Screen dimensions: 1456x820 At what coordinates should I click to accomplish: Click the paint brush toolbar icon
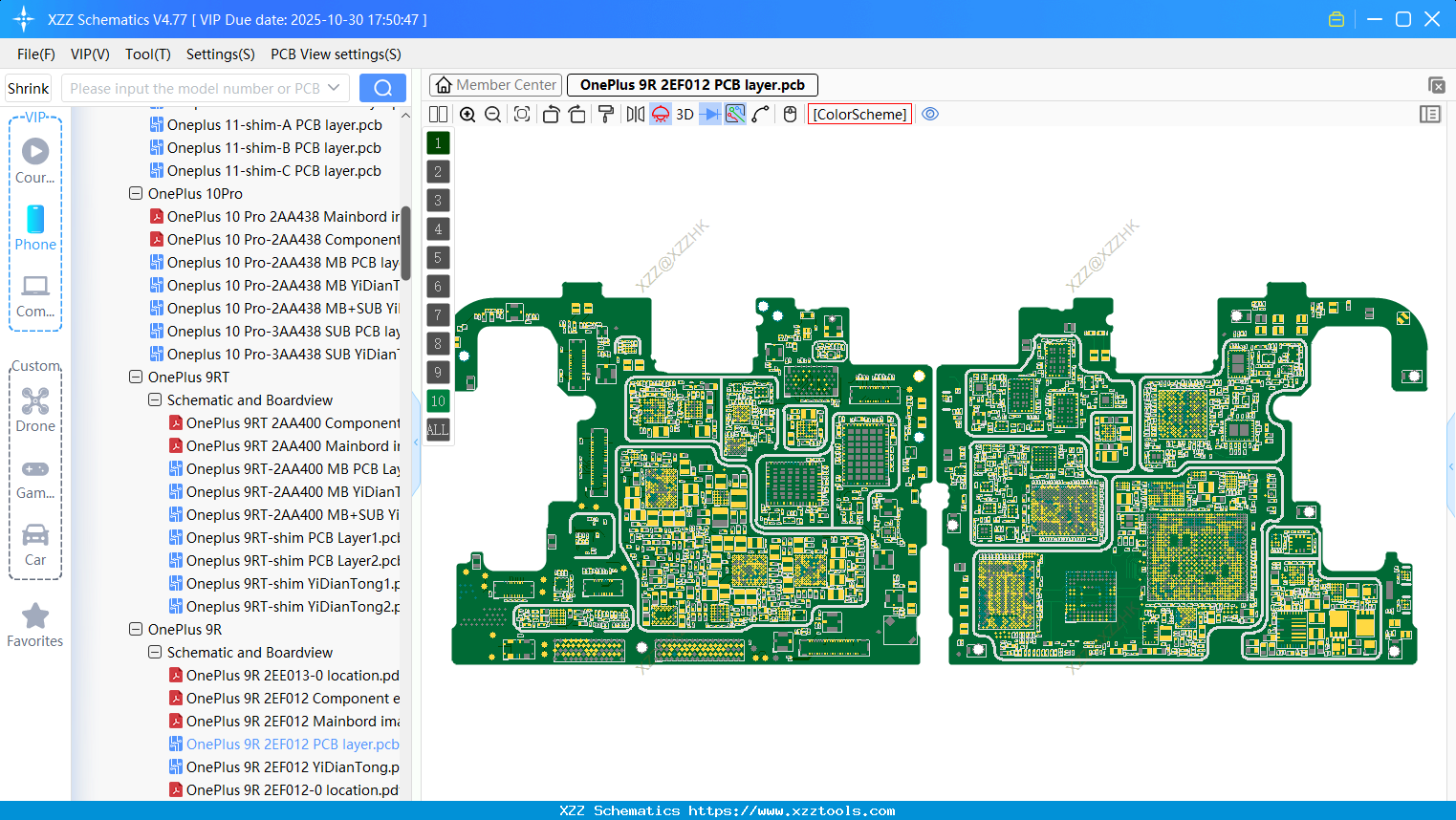click(606, 114)
